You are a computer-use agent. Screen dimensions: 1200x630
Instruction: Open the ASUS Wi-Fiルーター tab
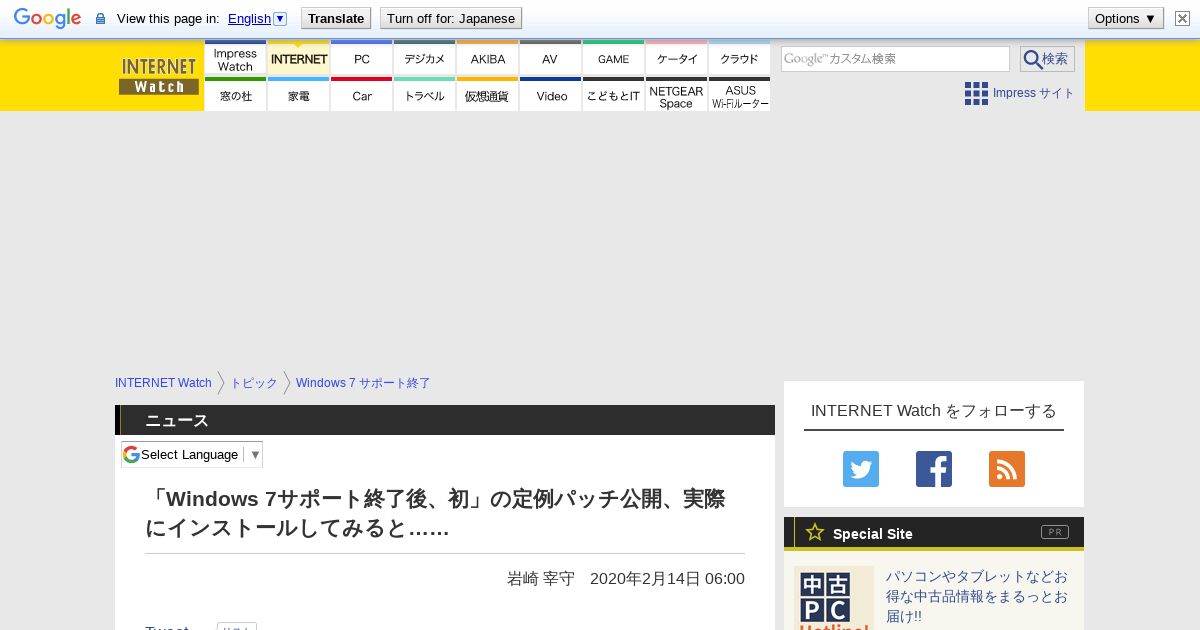click(x=740, y=95)
